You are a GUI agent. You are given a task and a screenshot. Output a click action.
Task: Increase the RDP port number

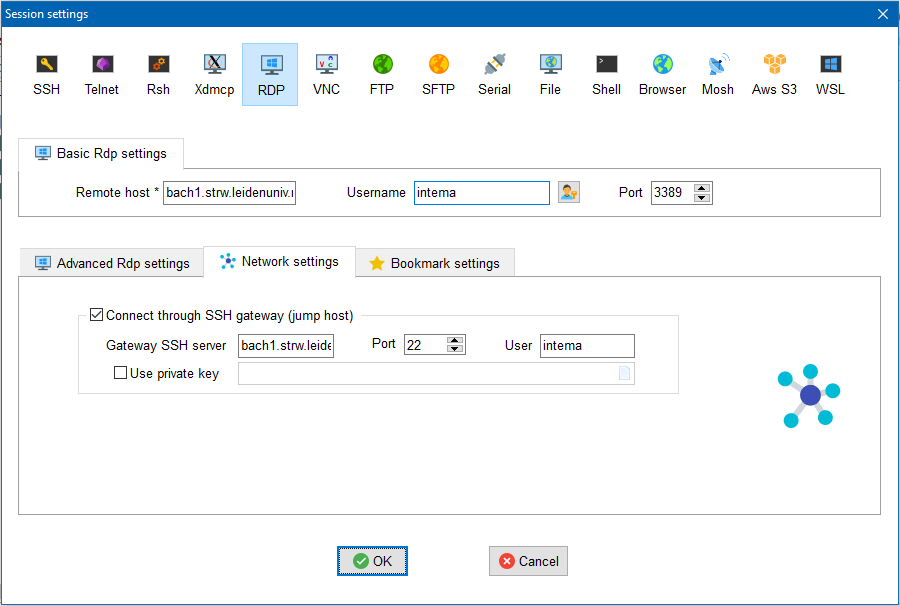tap(702, 187)
